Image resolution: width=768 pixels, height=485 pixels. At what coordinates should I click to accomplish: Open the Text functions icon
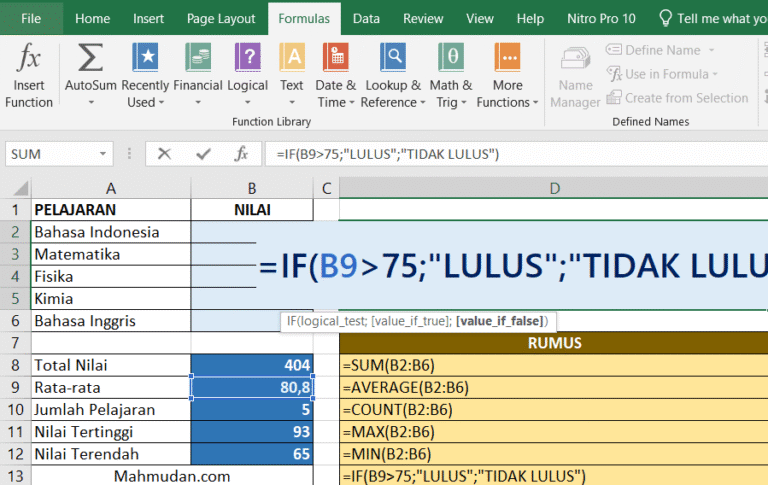292,59
